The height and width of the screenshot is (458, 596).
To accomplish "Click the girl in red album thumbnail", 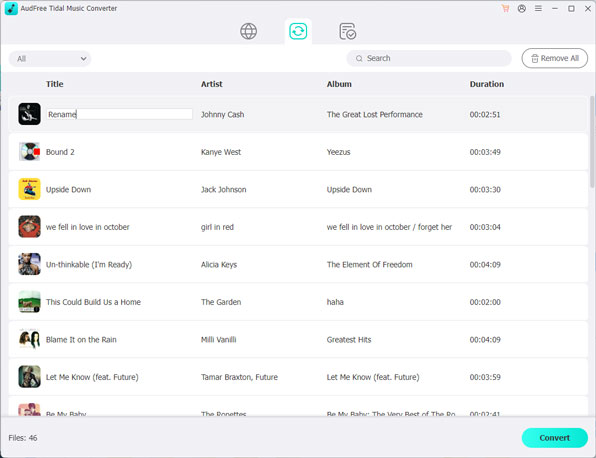I will coord(29,227).
